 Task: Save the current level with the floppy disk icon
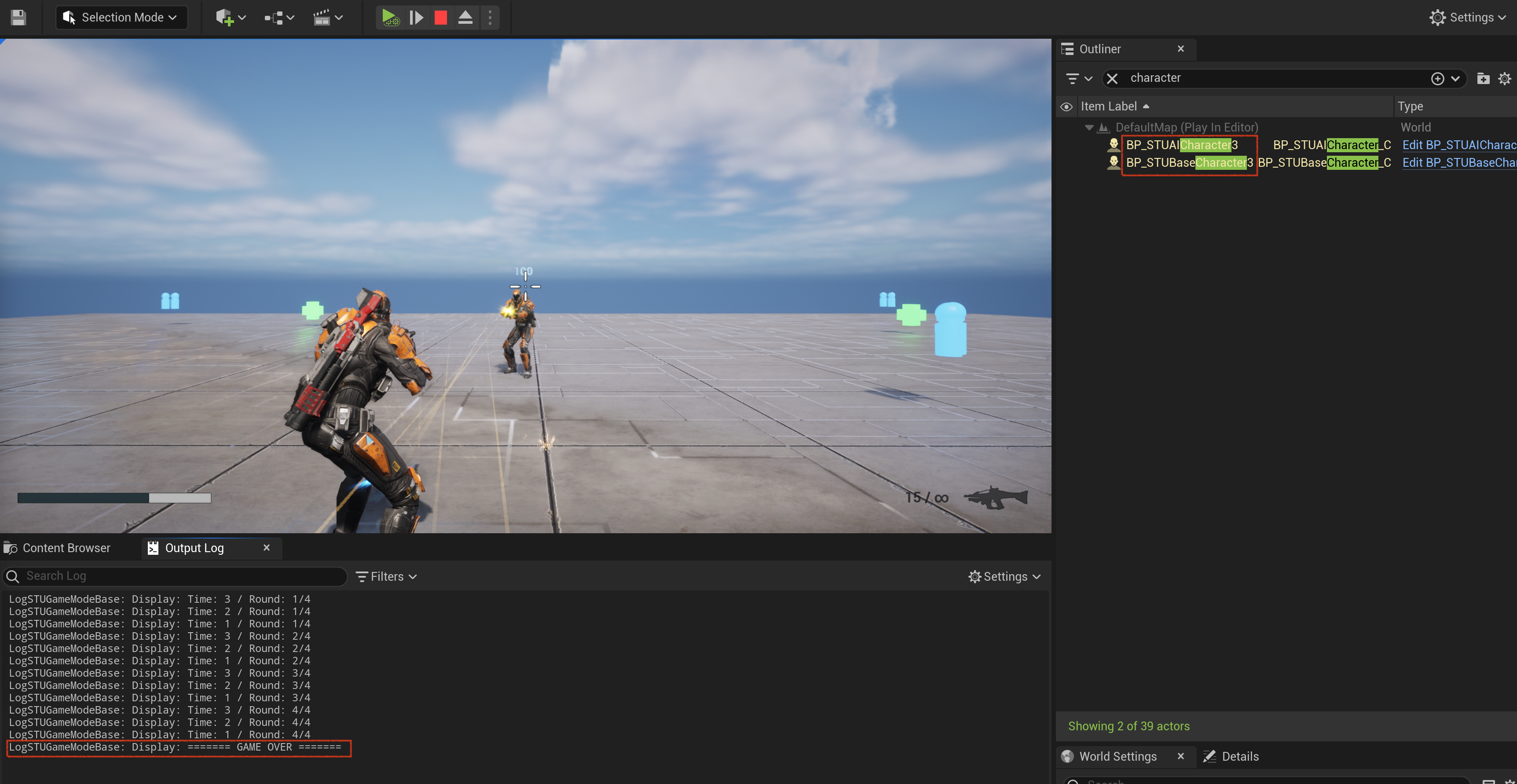18,18
